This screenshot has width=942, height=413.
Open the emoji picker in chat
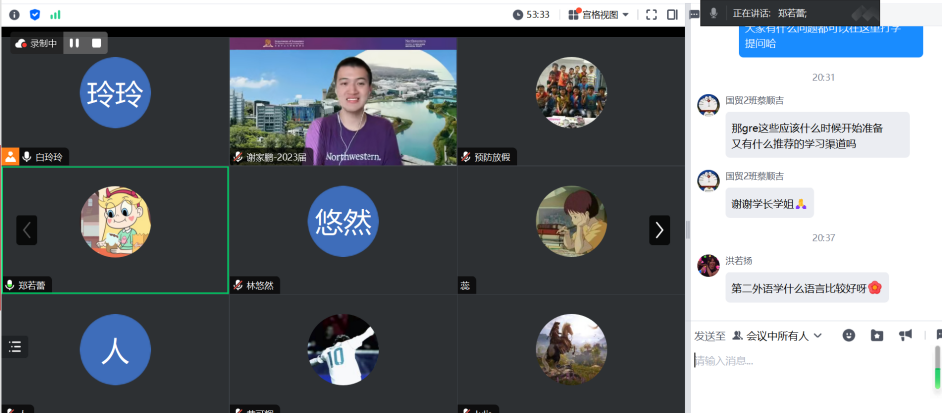click(849, 335)
